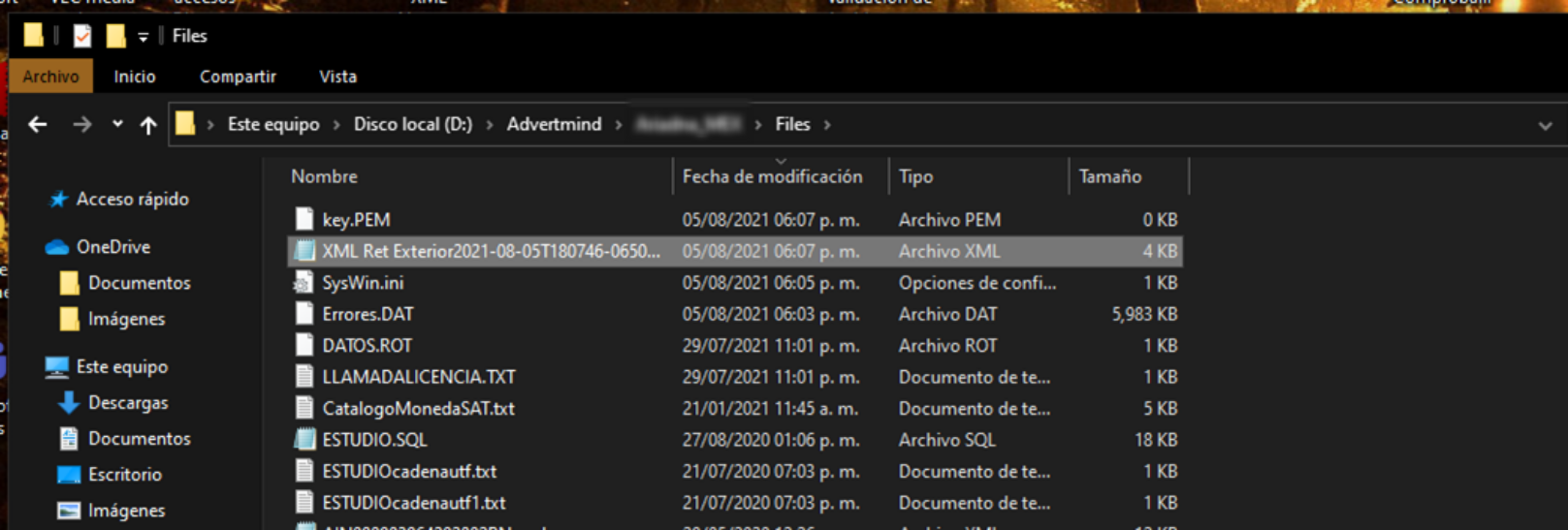Click the SysWin.ini gear file icon

[x=304, y=282]
